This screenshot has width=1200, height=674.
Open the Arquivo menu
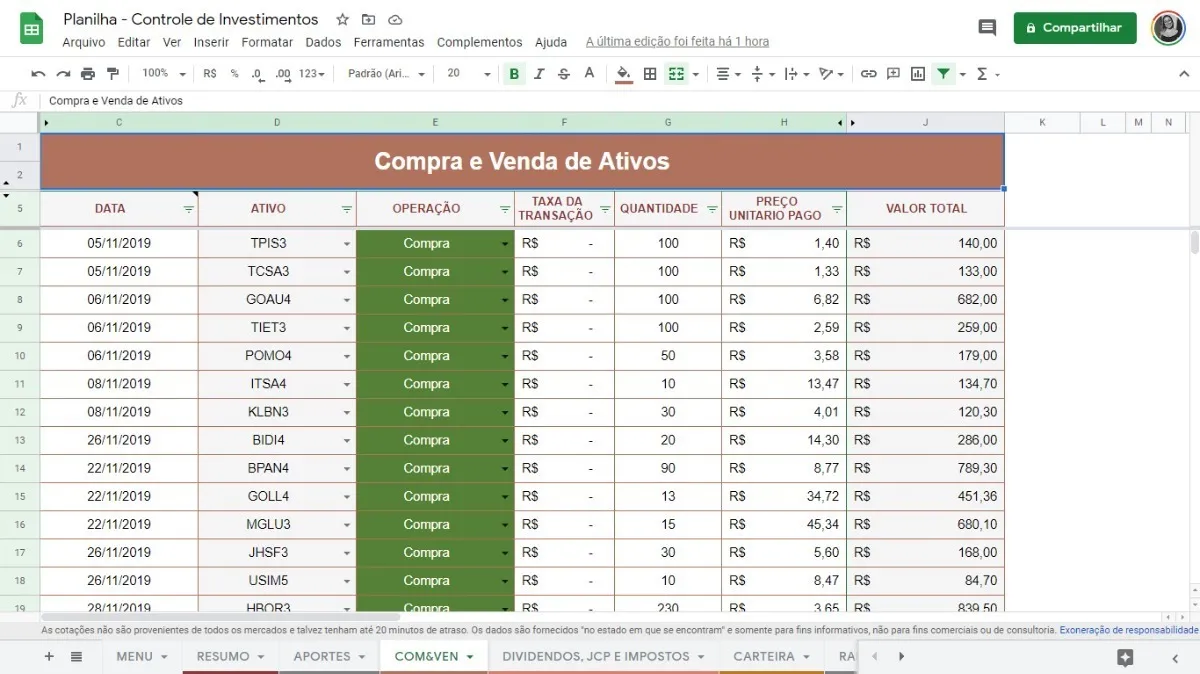pos(84,42)
